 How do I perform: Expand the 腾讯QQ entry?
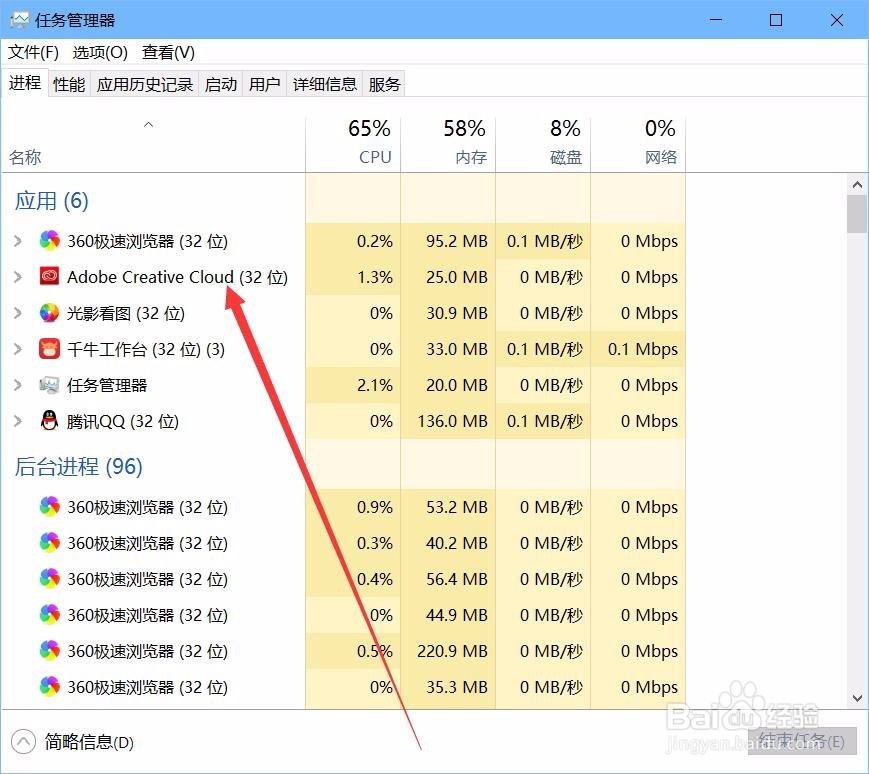(18, 421)
